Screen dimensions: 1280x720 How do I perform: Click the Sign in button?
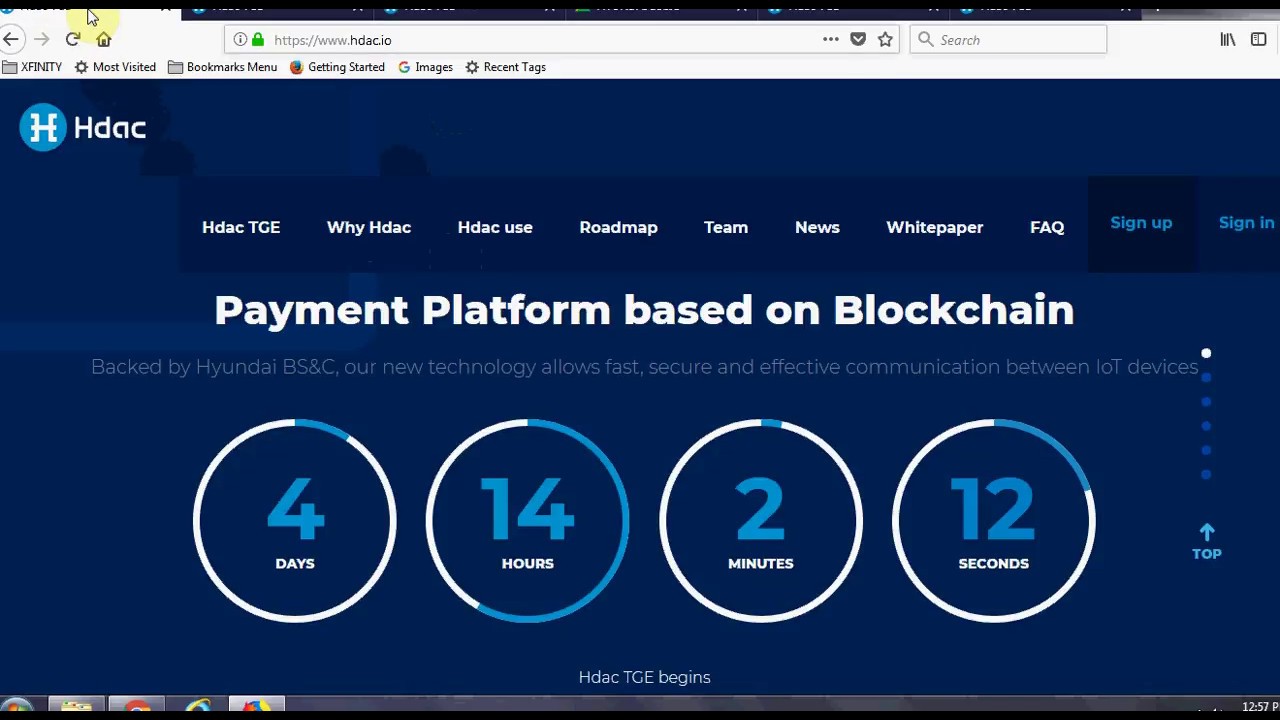(1246, 223)
